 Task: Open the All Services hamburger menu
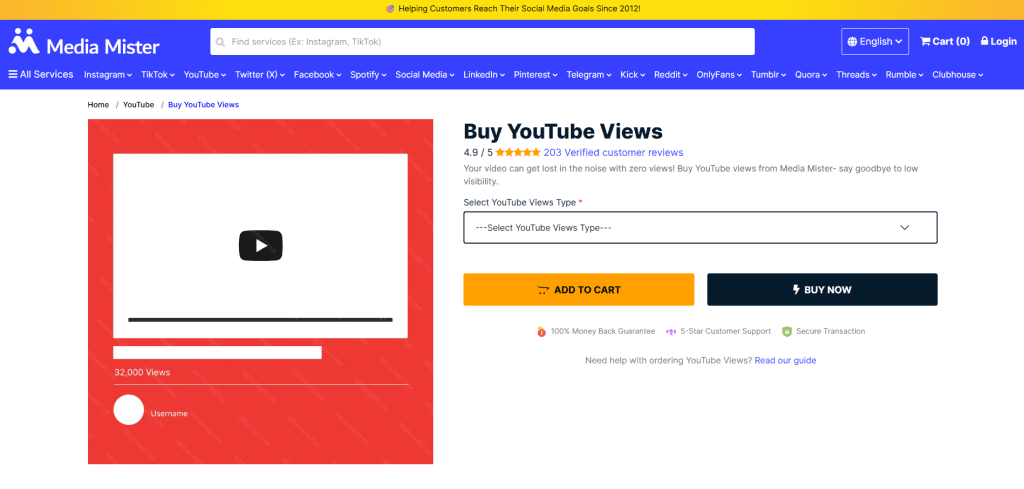tap(40, 74)
